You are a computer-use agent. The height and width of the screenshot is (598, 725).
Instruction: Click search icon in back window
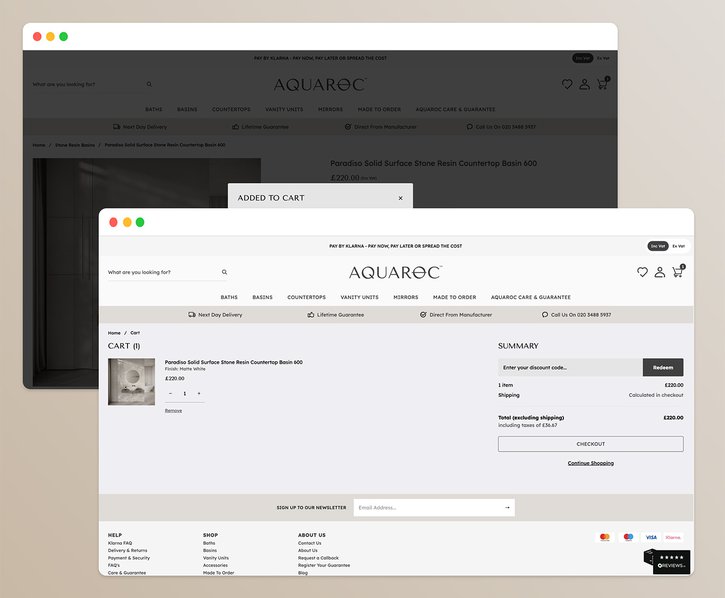[x=149, y=84]
